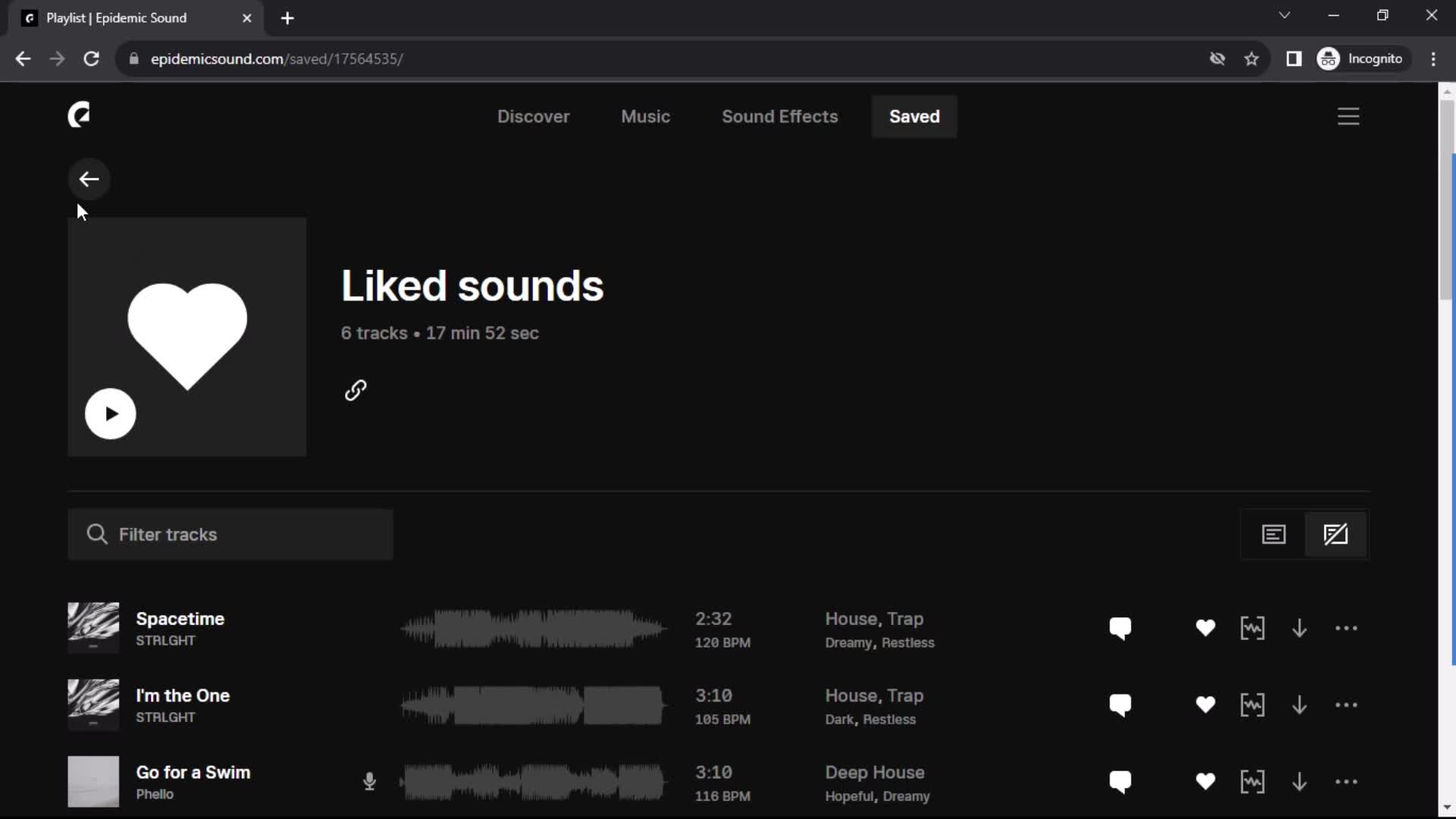The height and width of the screenshot is (819, 1456).
Task: Navigate back using the arrow button
Action: [x=89, y=178]
